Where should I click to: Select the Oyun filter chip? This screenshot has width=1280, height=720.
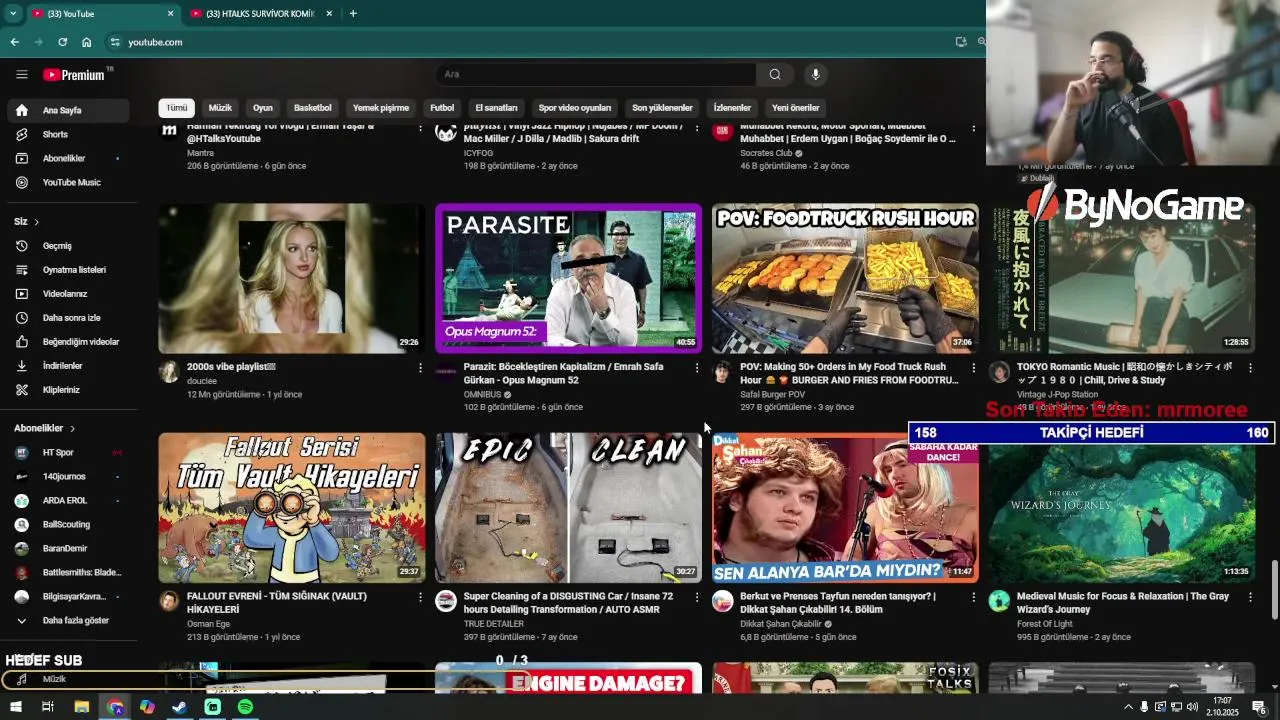click(263, 108)
